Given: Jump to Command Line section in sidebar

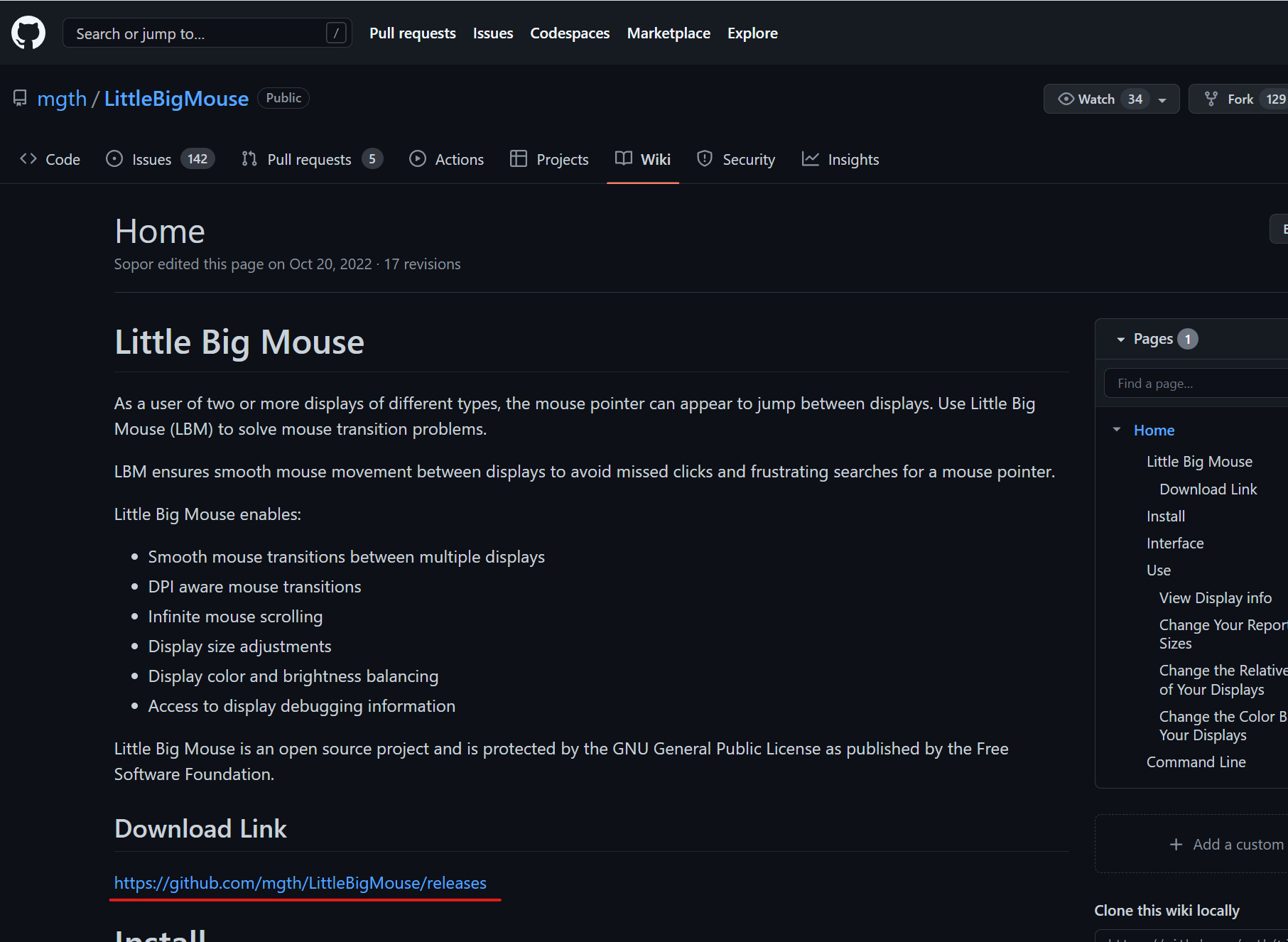Looking at the screenshot, I should click(1196, 762).
